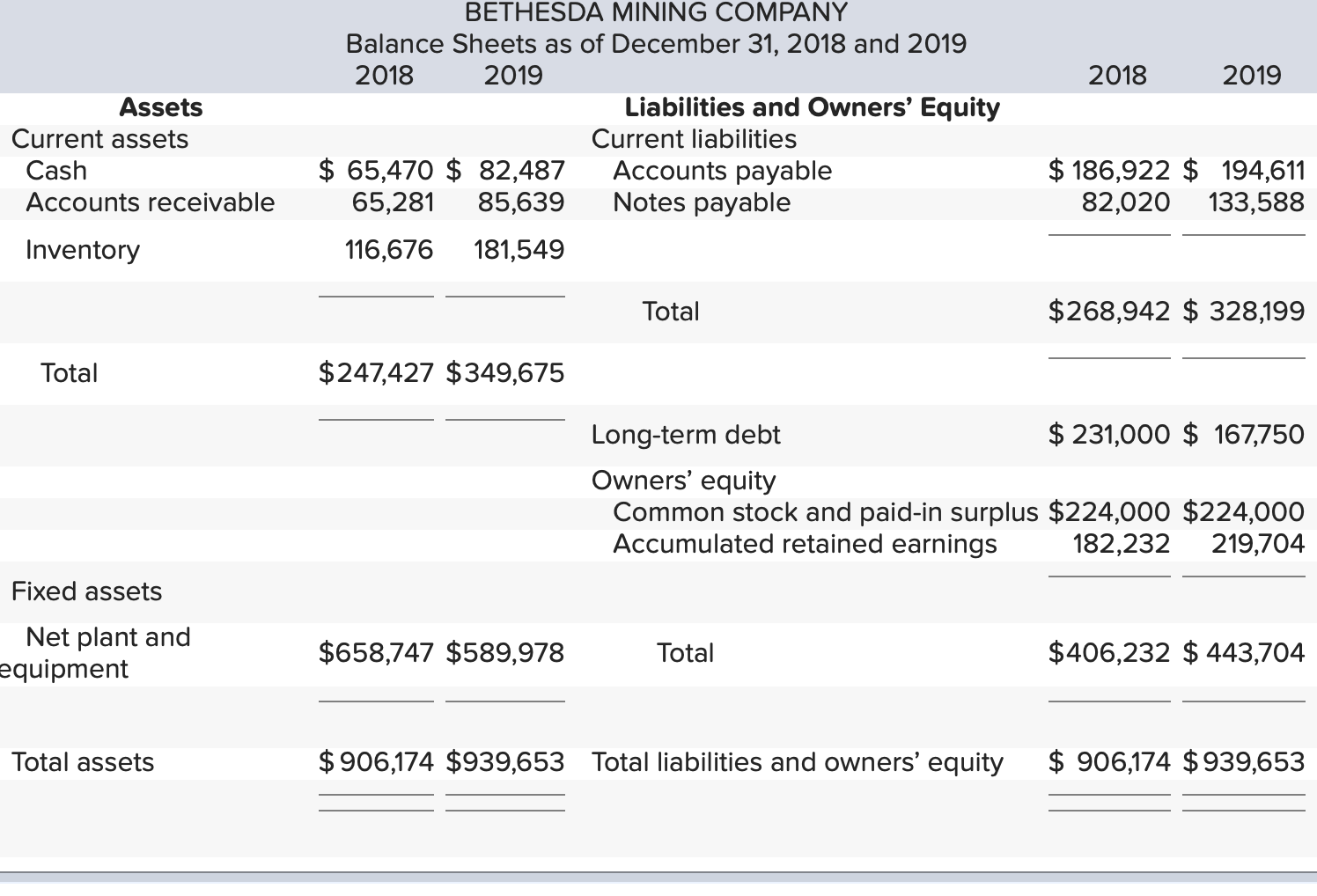
Task: Select inventory value 116,676
Action: (x=388, y=250)
